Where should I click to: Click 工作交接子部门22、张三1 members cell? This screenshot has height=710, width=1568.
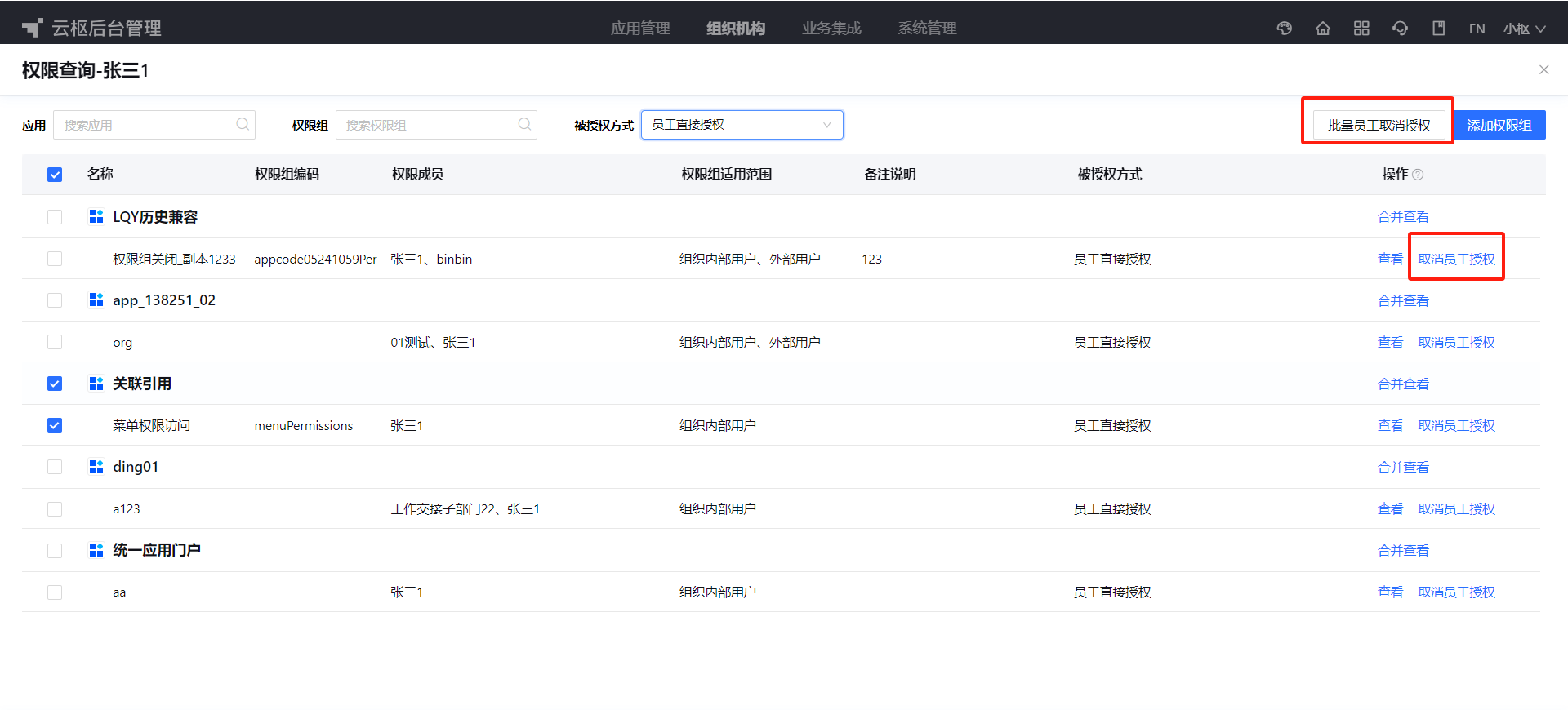coord(465,508)
